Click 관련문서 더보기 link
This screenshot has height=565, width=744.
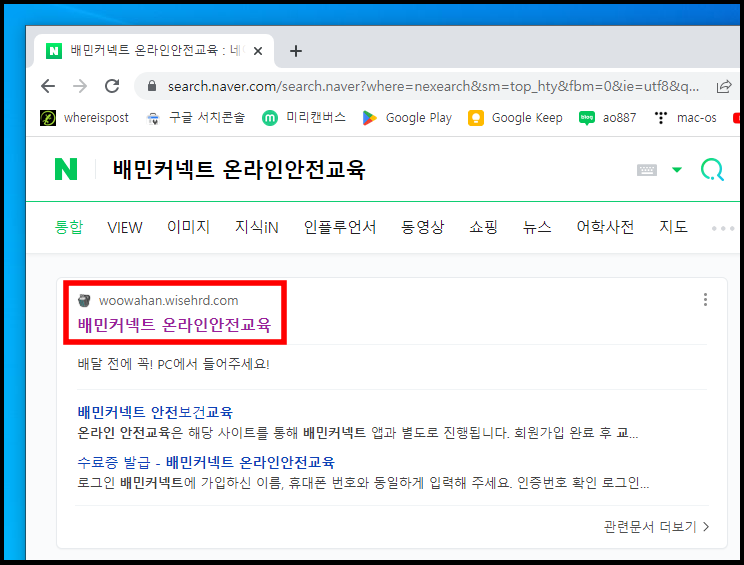[x=657, y=527]
